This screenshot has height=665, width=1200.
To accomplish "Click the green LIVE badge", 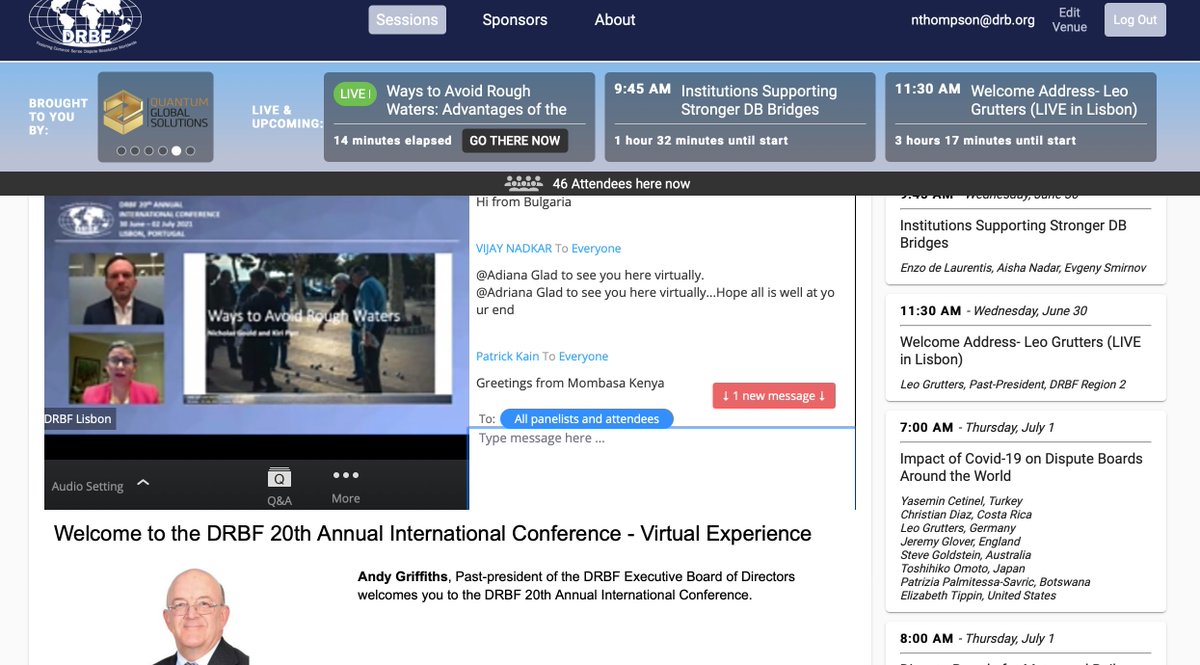I will click(355, 94).
